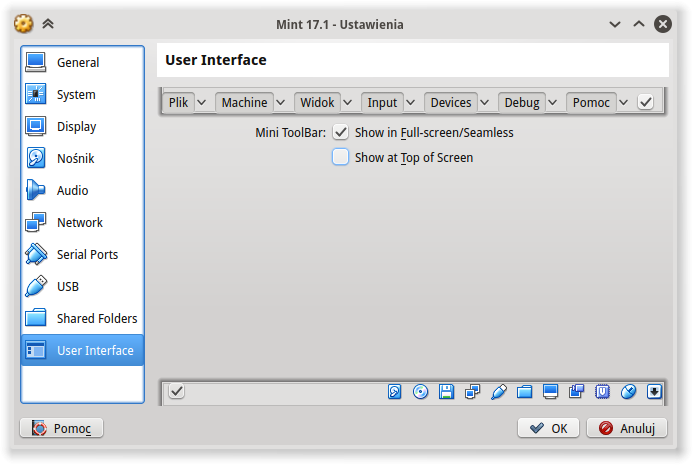Toggle the USB indicator in the status bar

tap(499, 392)
